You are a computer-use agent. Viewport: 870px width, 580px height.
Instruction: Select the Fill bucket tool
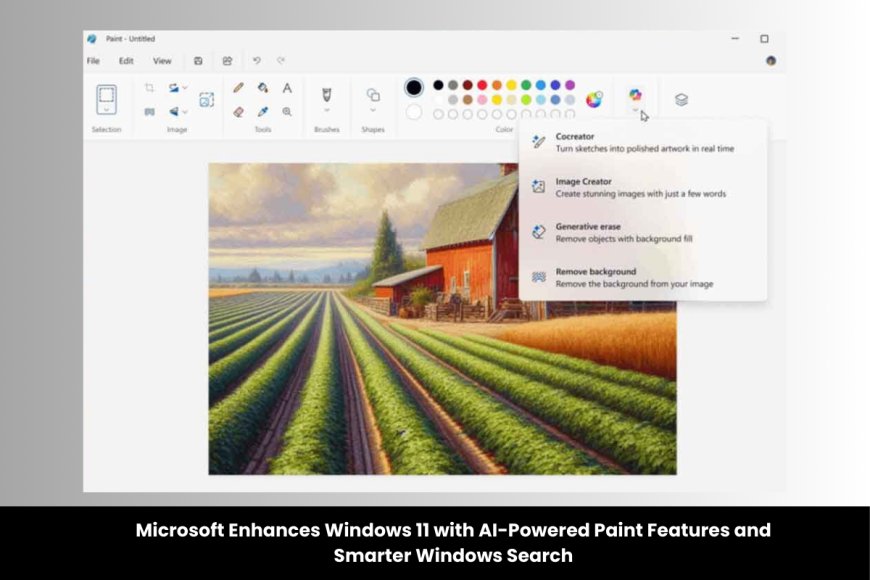pyautogui.click(x=262, y=88)
